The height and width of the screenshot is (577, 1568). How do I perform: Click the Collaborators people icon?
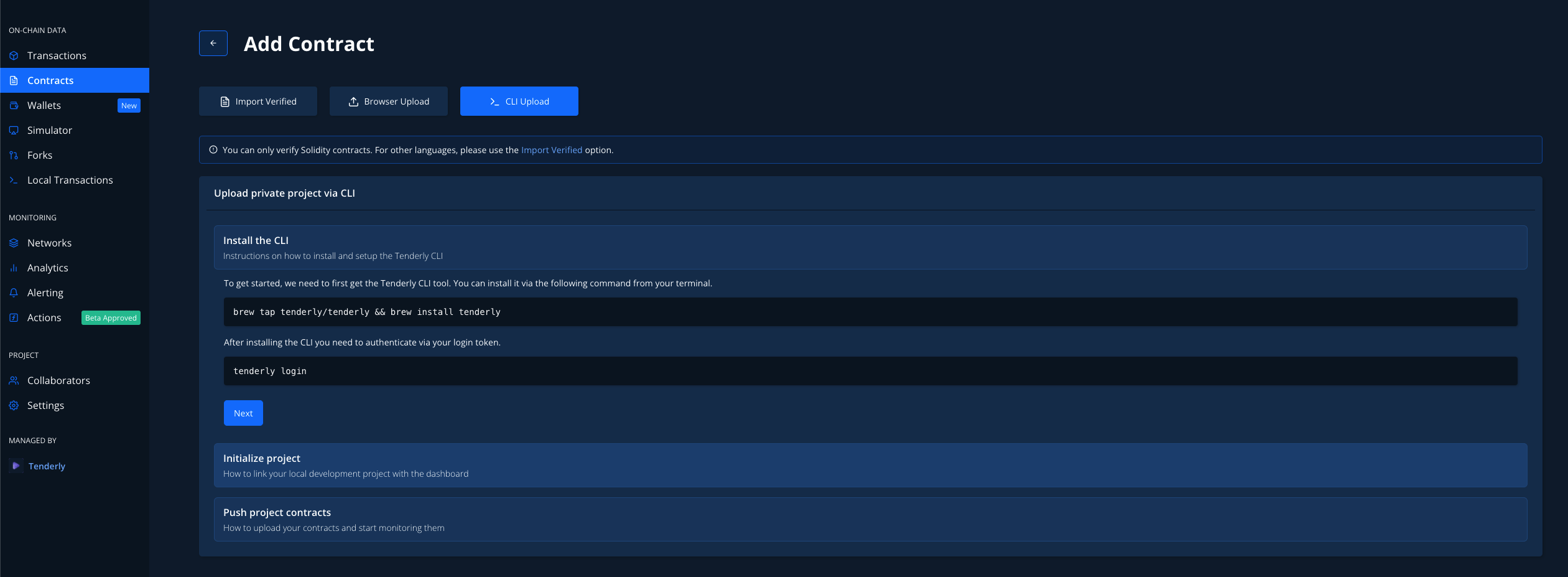pyautogui.click(x=14, y=380)
